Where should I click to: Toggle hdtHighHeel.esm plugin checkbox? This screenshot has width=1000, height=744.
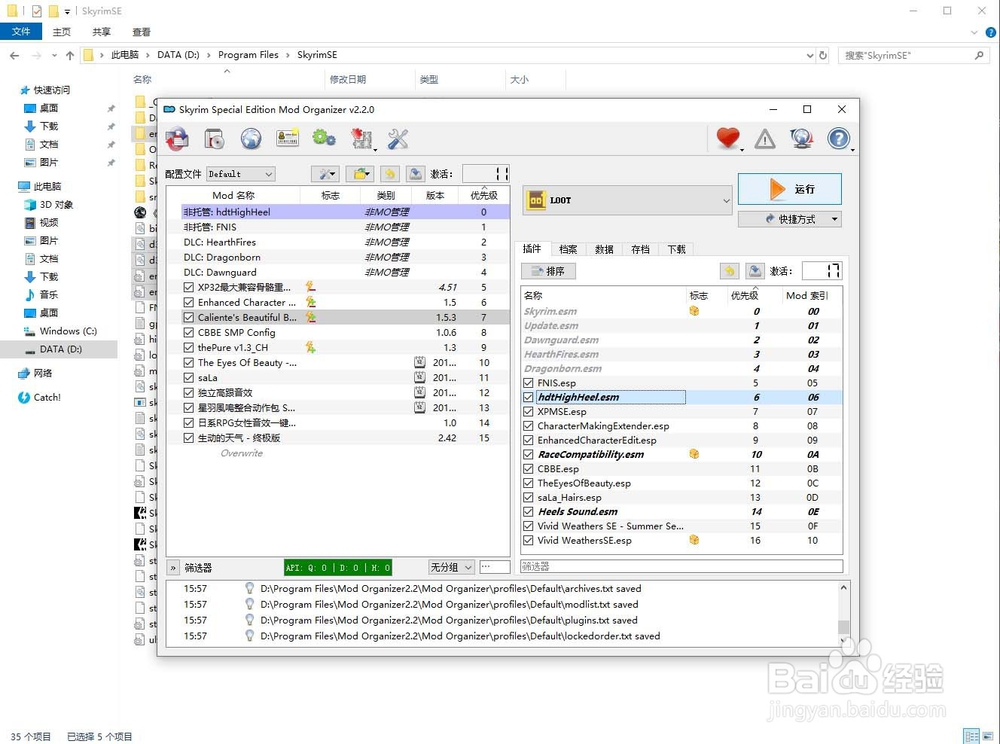point(528,397)
